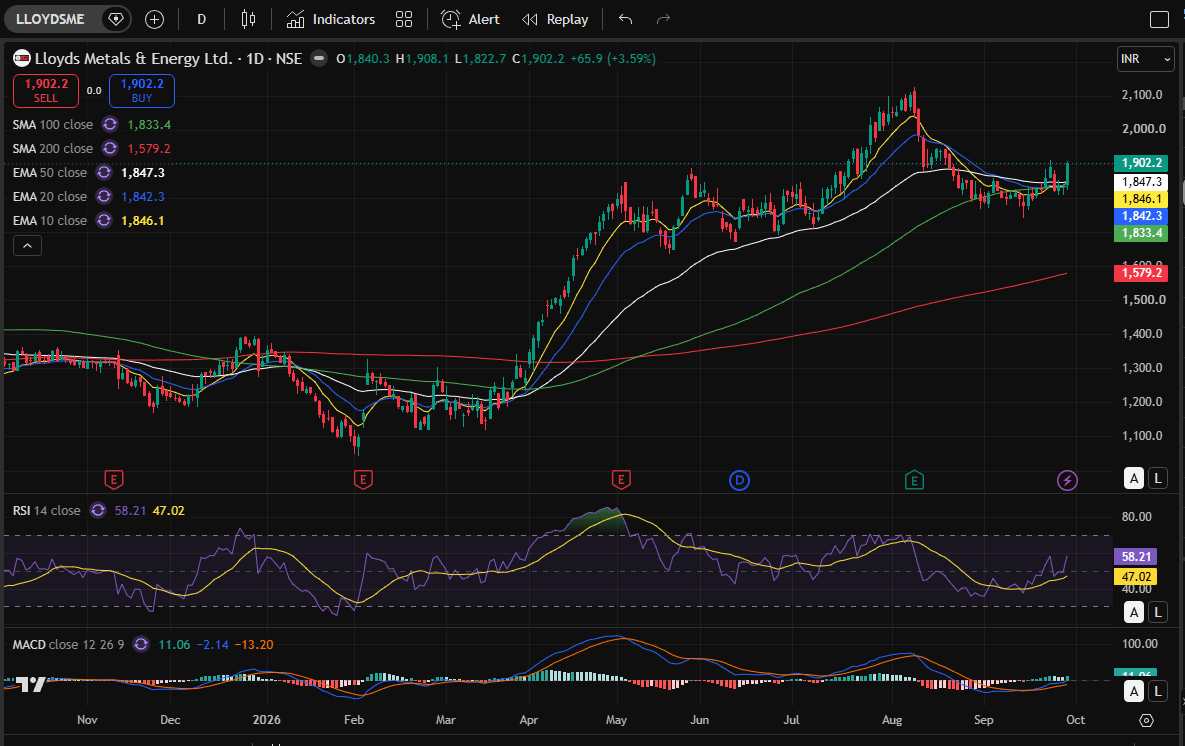Click the white 1,847.3 EMA 50 price label

click(x=1141, y=182)
